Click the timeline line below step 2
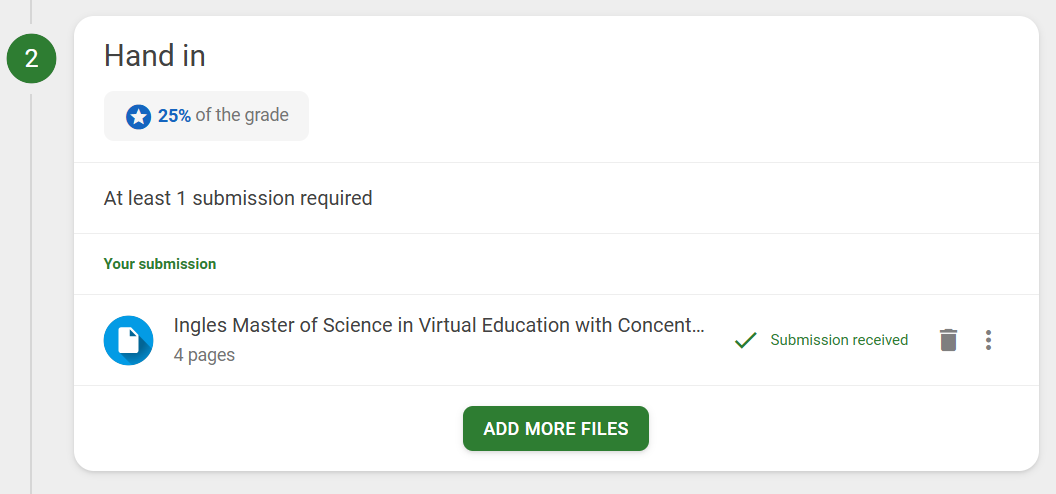 pos(31,293)
